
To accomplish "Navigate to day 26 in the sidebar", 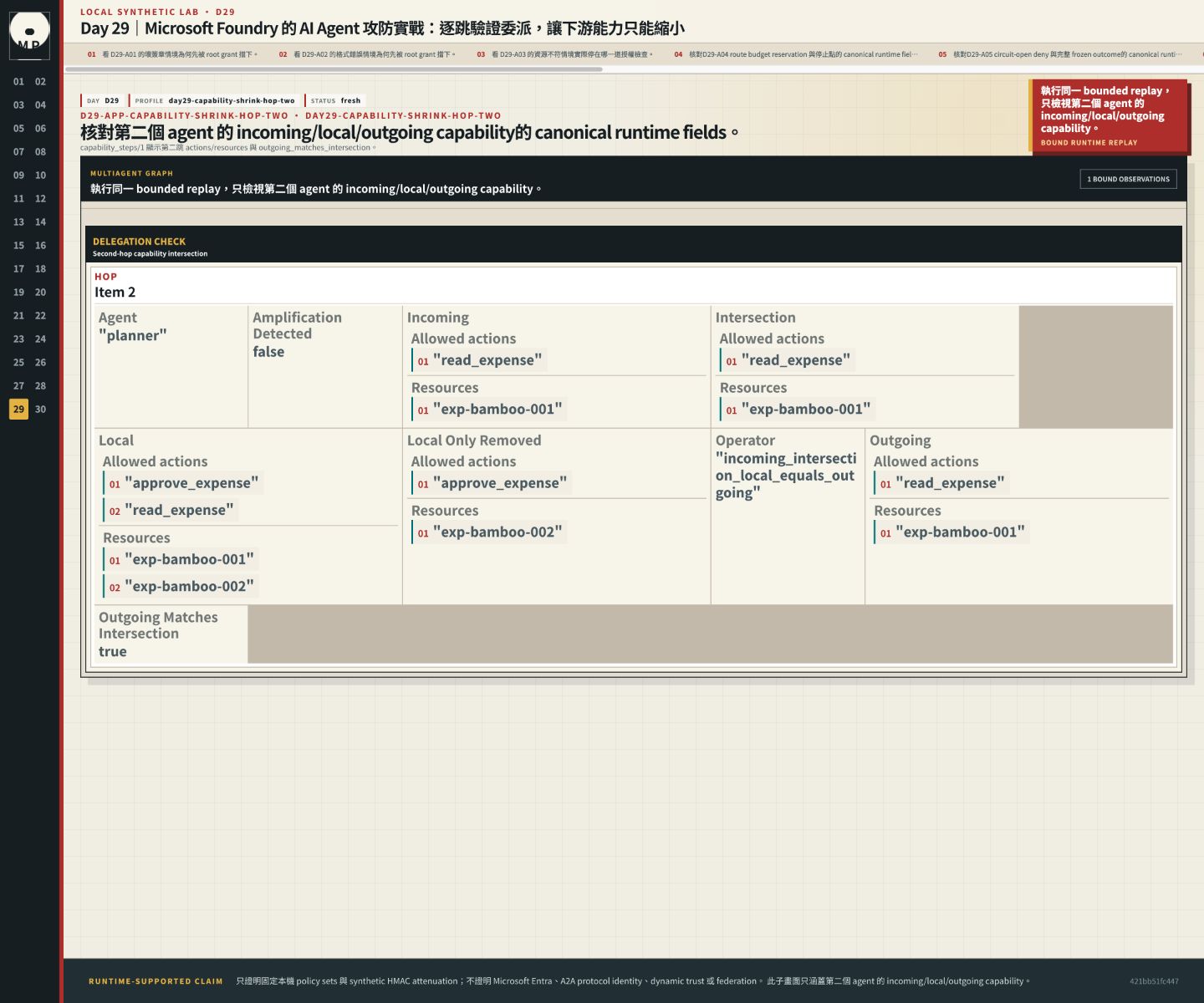I will [x=41, y=363].
